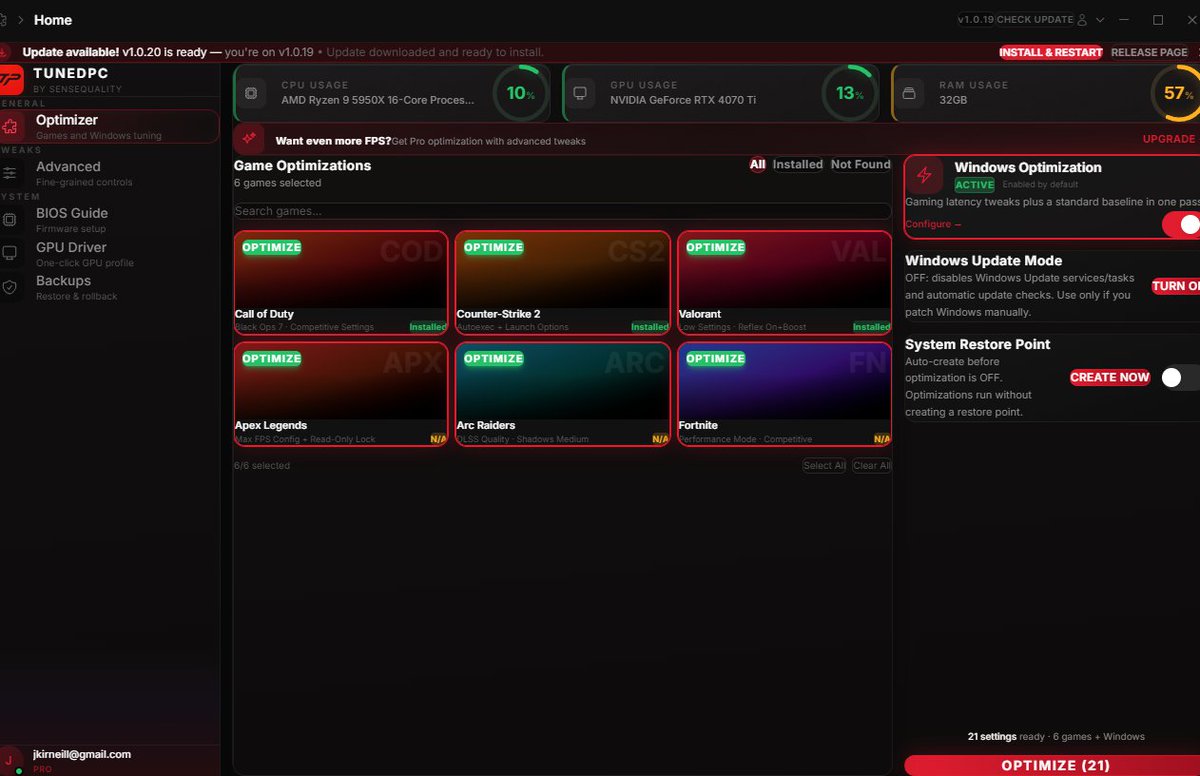This screenshot has width=1200, height=776.
Task: Toggle OPTIMIZE badge on Arc Raiders card
Action: [x=493, y=358]
